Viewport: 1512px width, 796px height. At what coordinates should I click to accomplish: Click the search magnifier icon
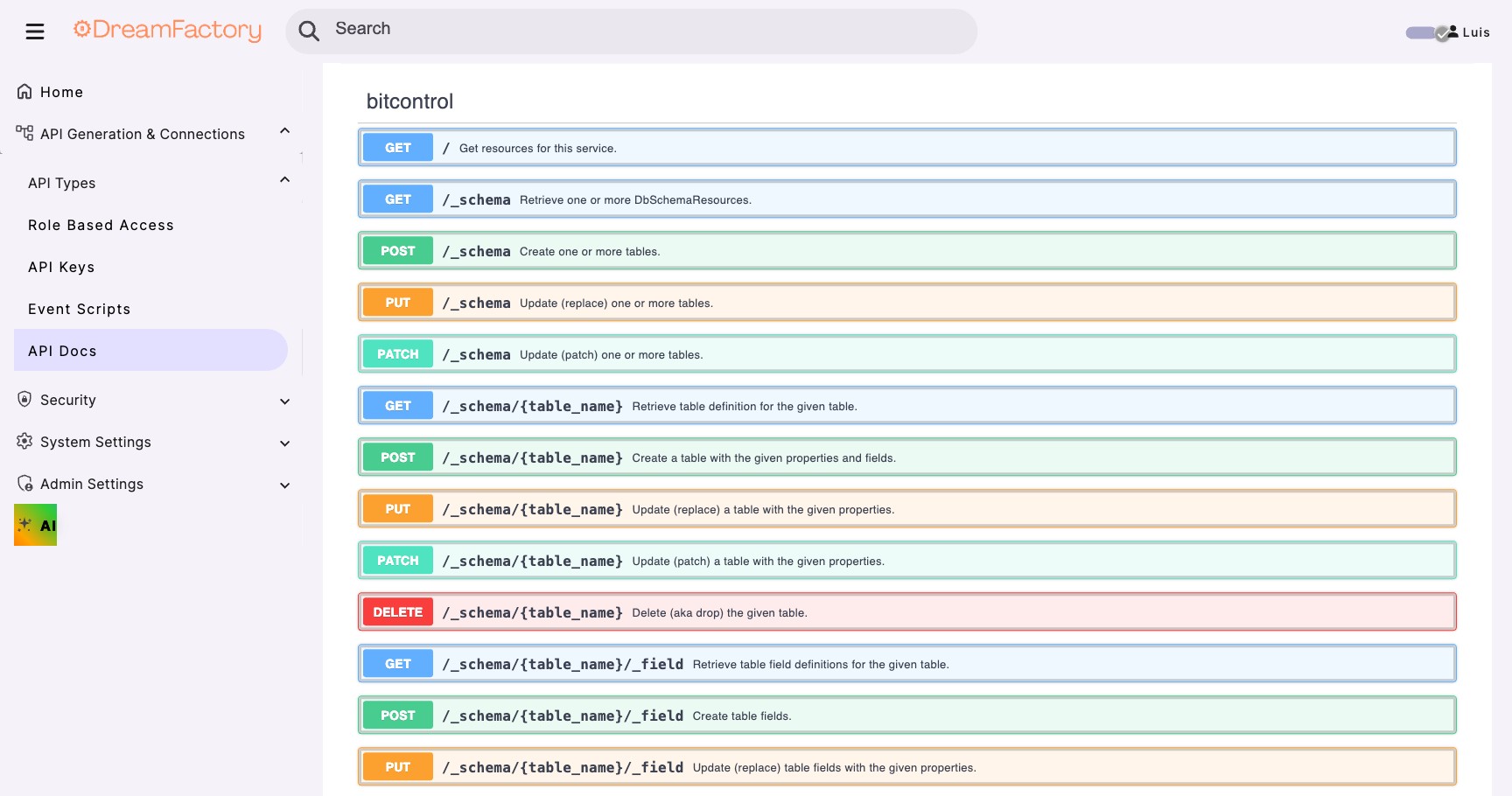coord(309,30)
